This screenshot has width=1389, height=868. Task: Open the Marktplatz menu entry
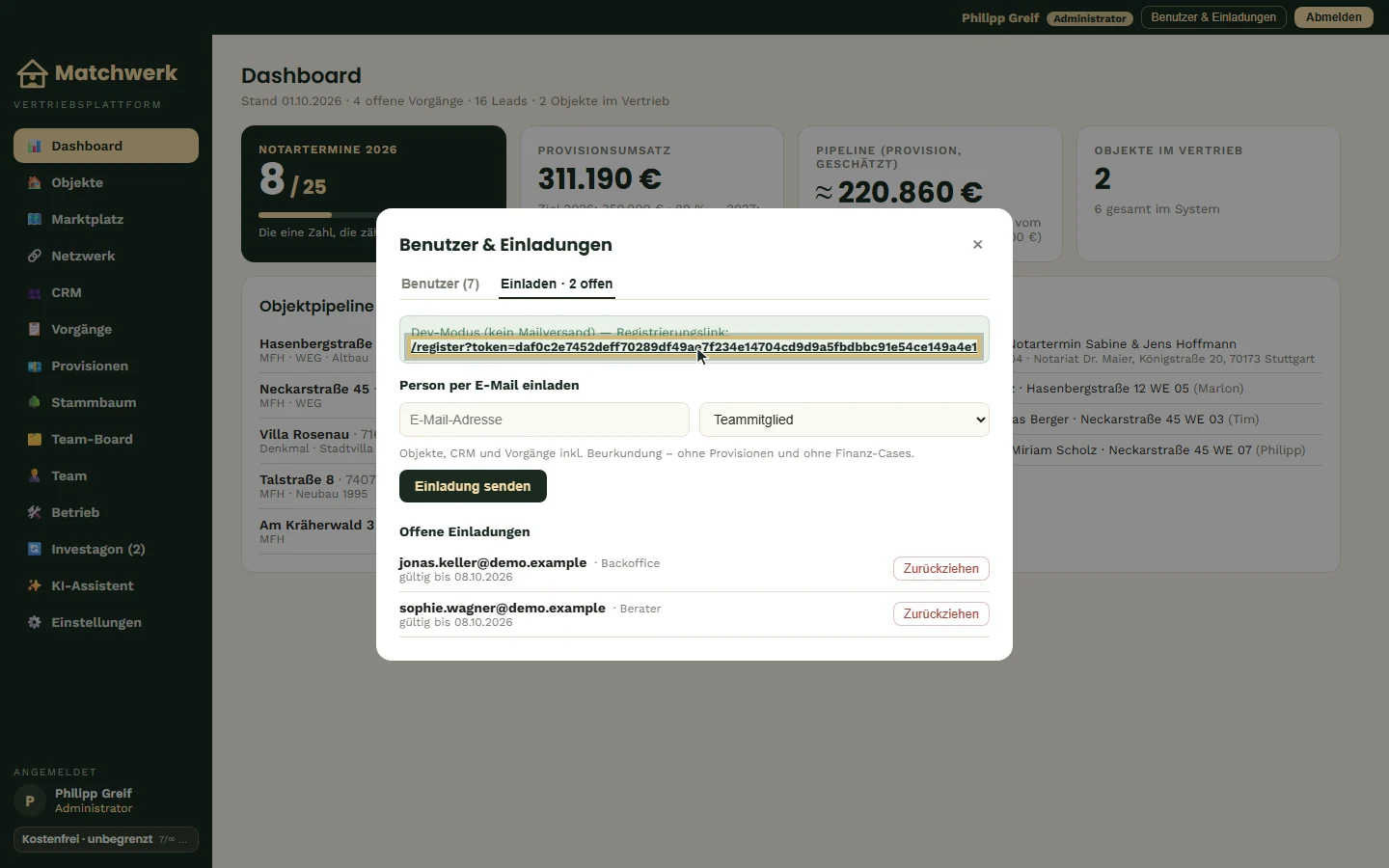tap(106, 220)
